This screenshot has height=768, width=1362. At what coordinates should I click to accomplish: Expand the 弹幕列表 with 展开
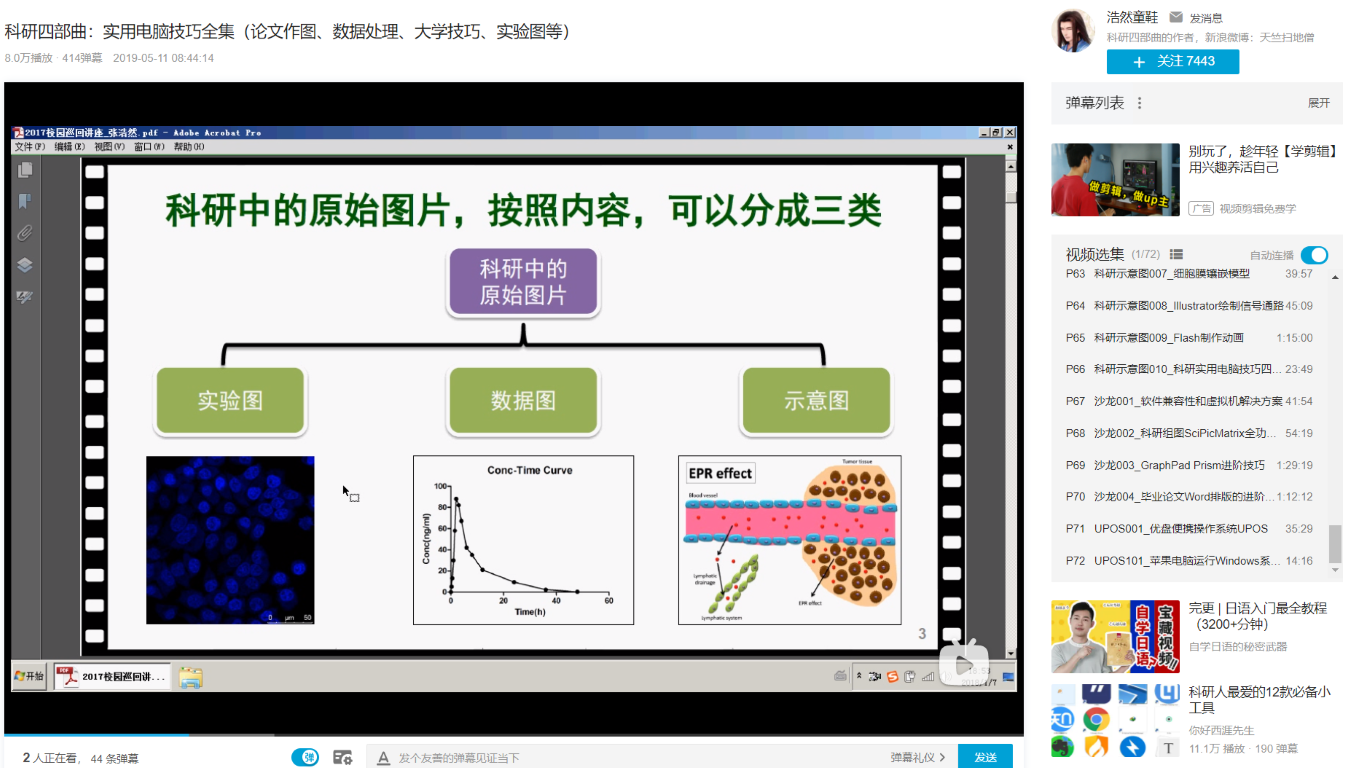[1319, 103]
